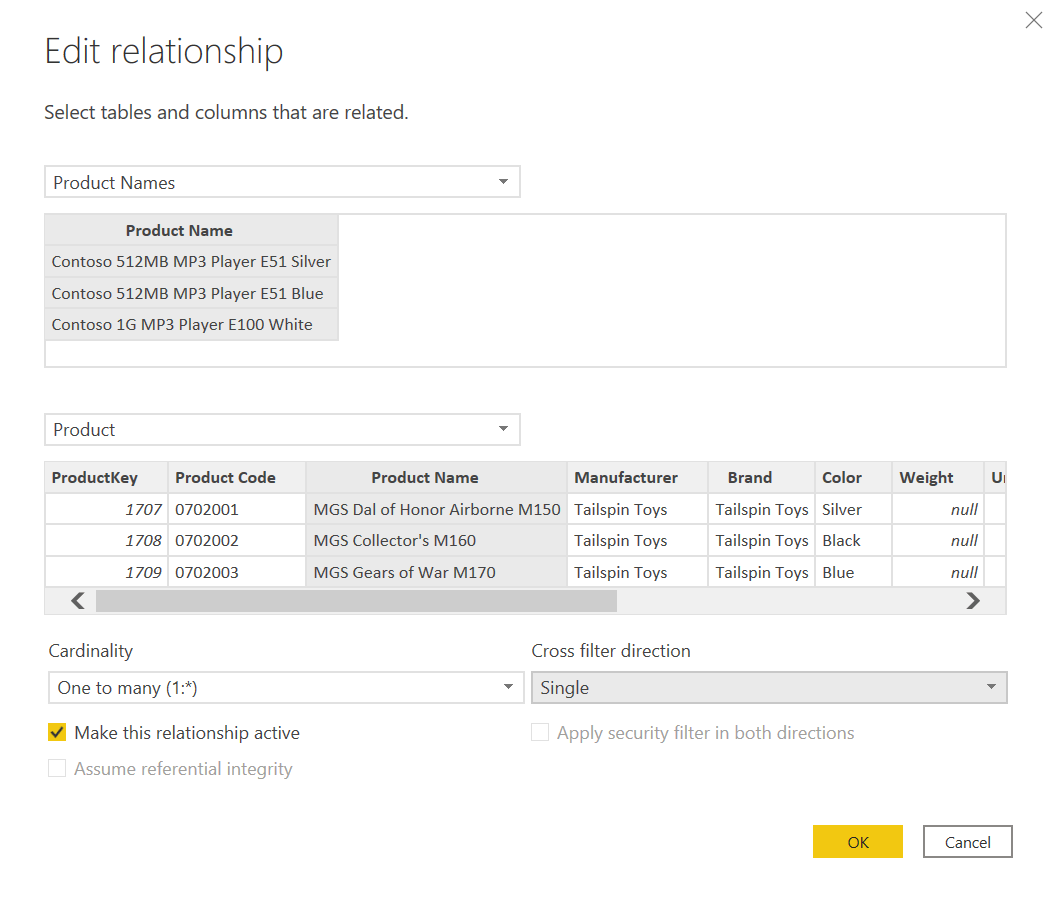
Task: Toggle Apply security filter in both directions
Action: (540, 733)
